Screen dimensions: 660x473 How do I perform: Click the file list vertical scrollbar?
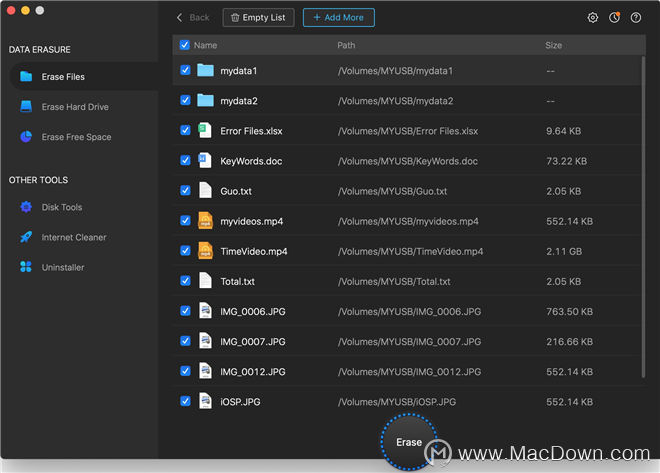(x=643, y=217)
